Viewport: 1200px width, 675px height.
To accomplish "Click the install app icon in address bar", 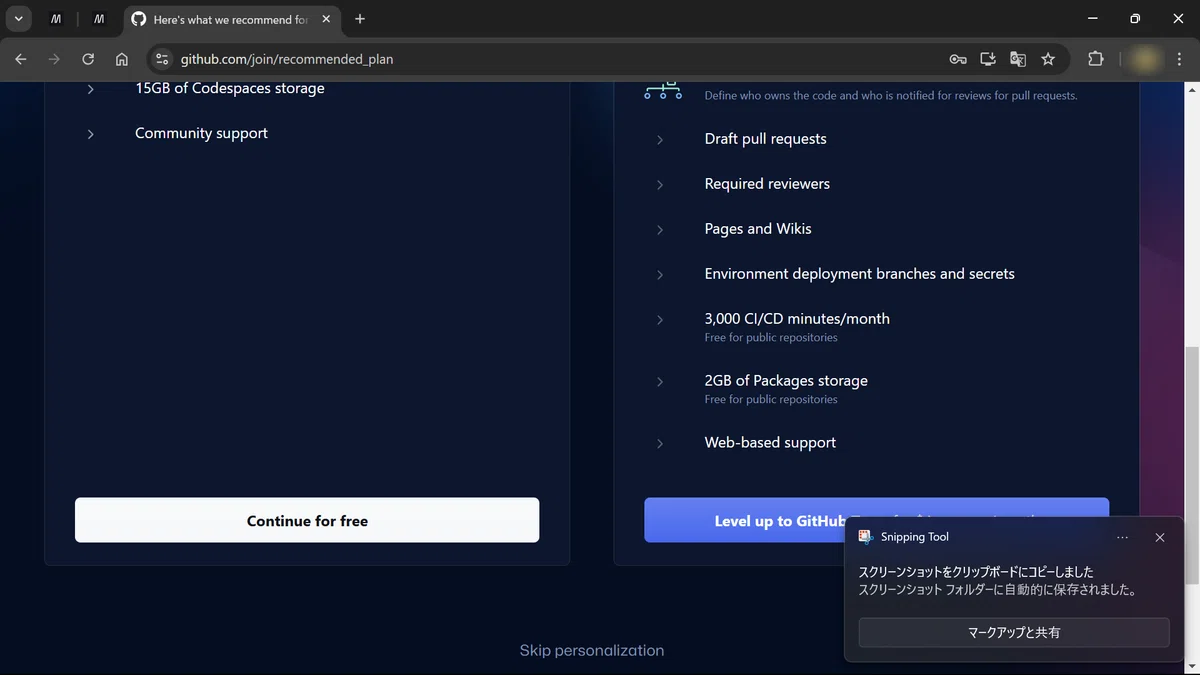I will pos(988,59).
